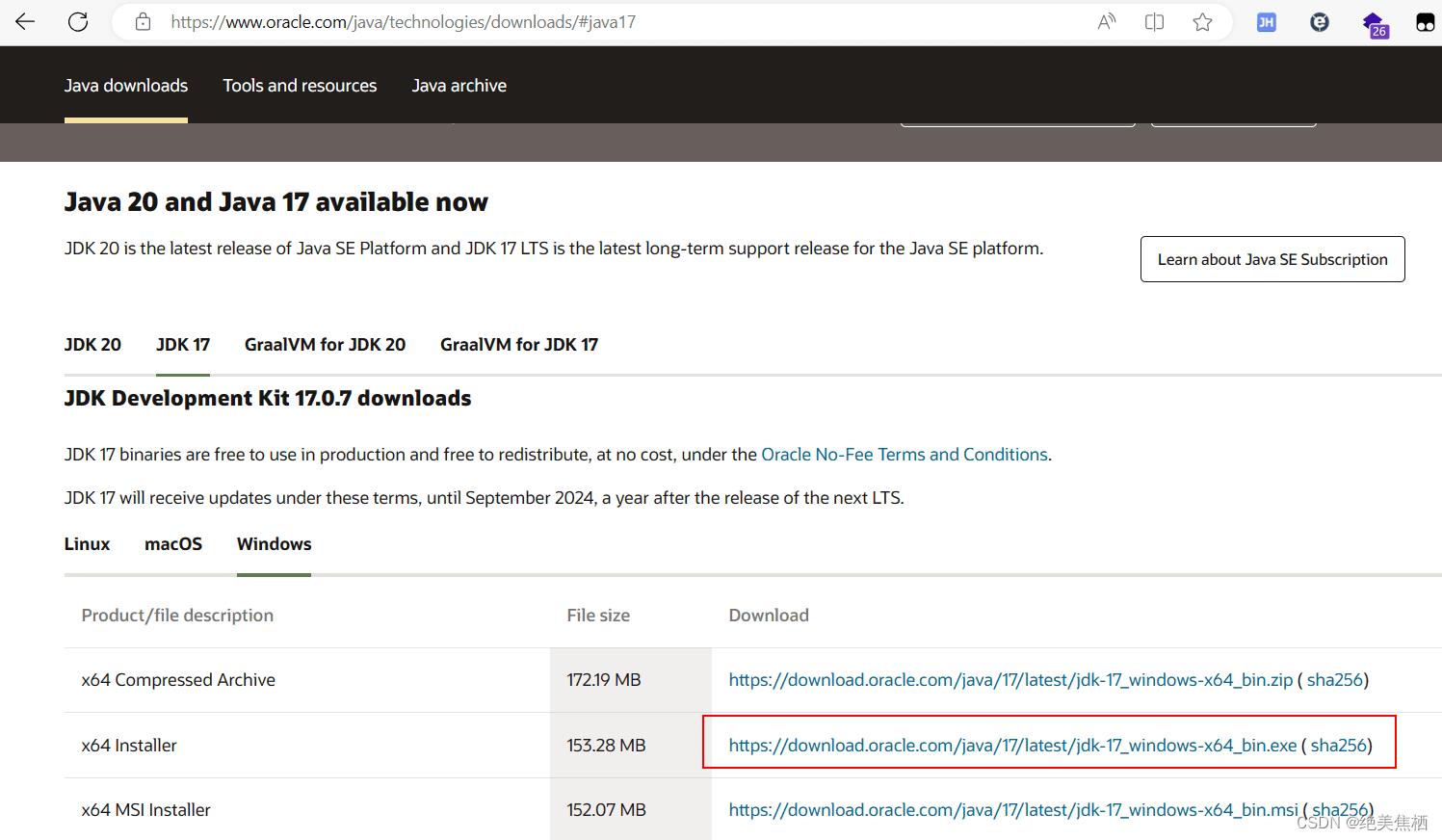Select the GraalVM for JDK 17 tab
1442x840 pixels.
pyautogui.click(x=518, y=344)
